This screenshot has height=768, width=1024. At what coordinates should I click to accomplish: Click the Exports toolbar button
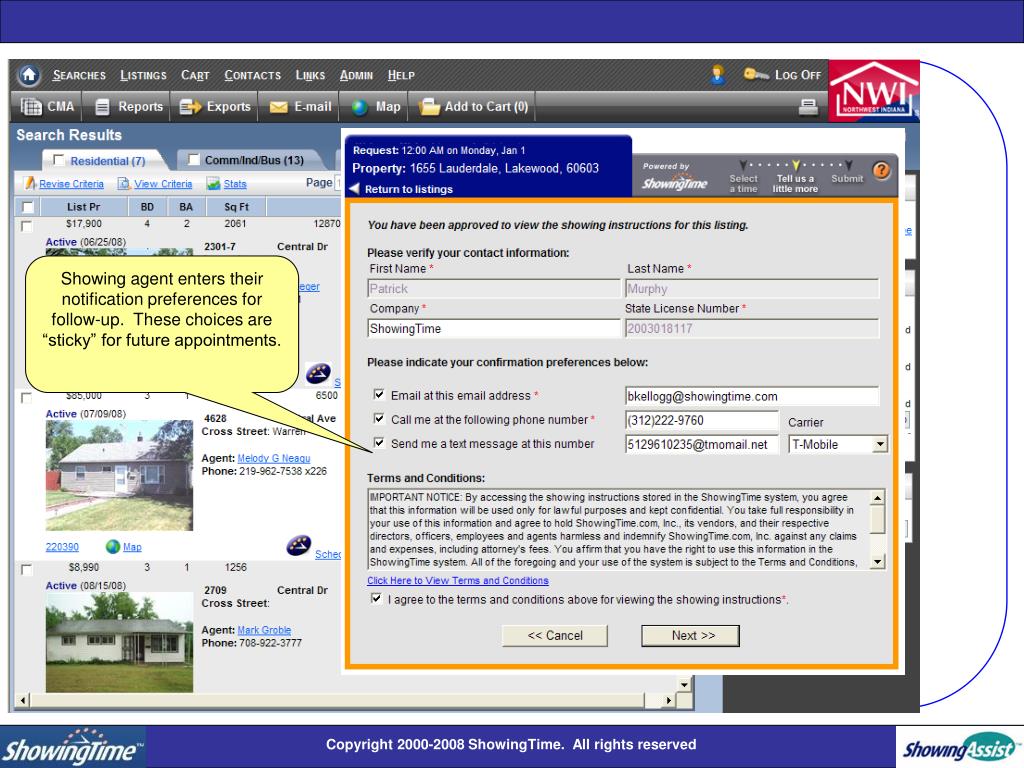click(x=215, y=106)
